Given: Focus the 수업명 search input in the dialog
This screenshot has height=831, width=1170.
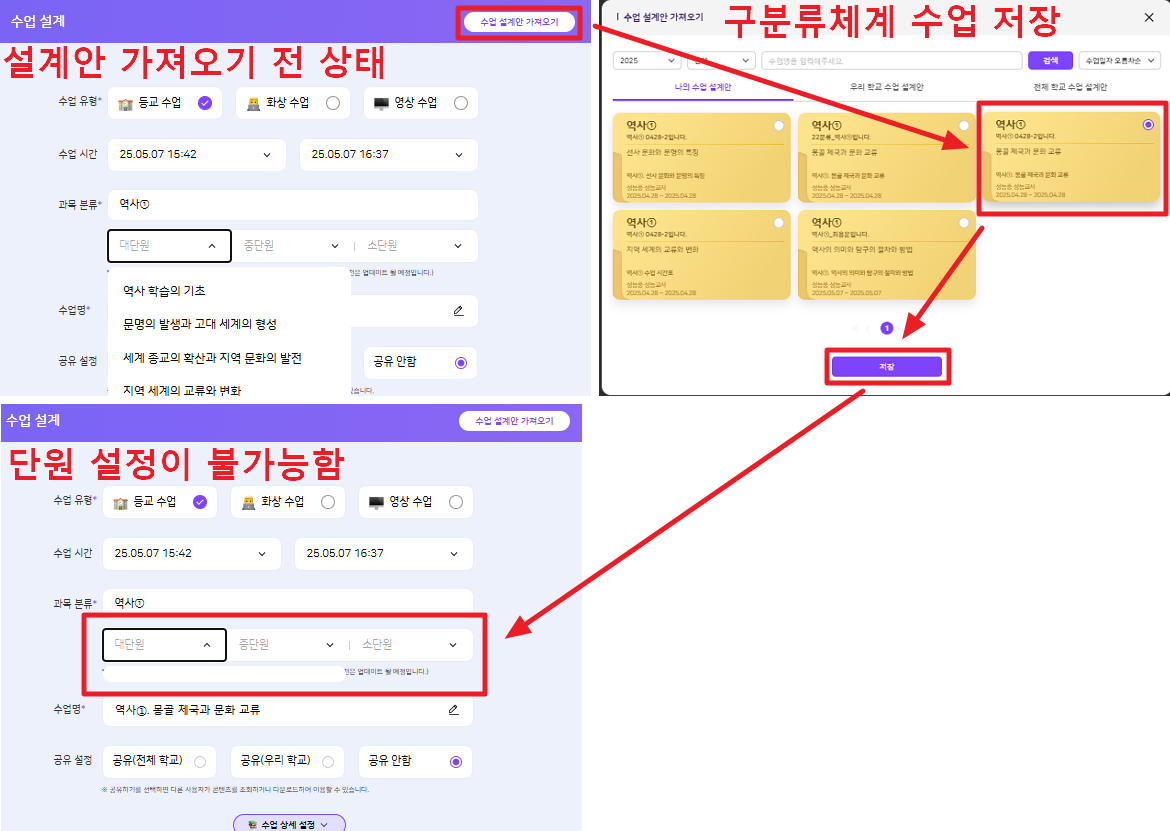Looking at the screenshot, I should point(890,61).
